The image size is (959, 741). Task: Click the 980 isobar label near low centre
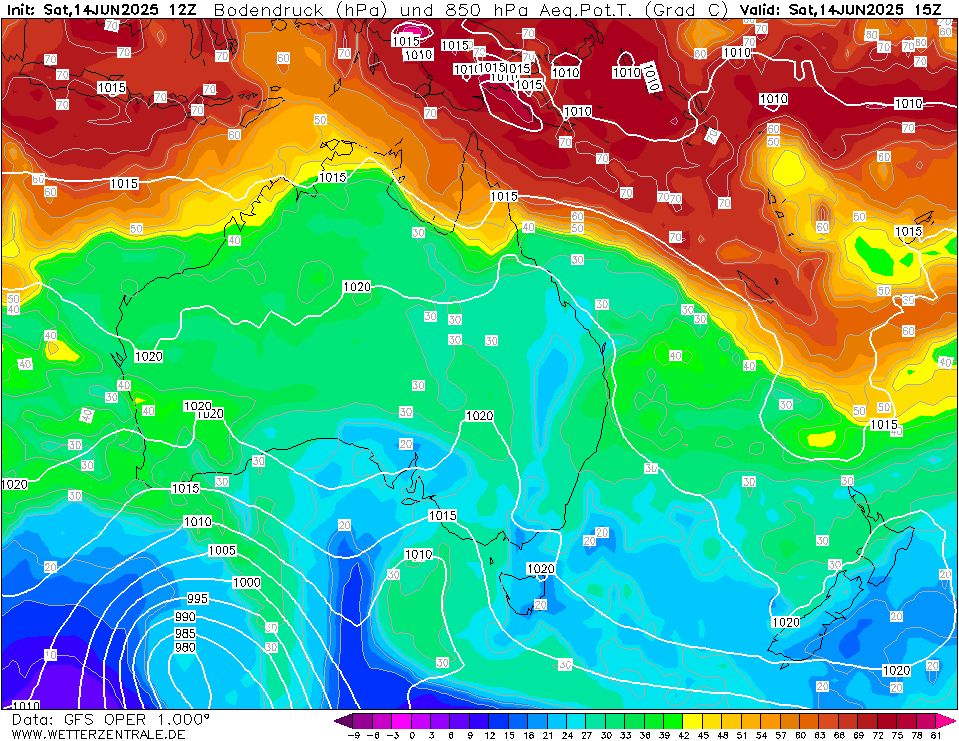[x=185, y=647]
